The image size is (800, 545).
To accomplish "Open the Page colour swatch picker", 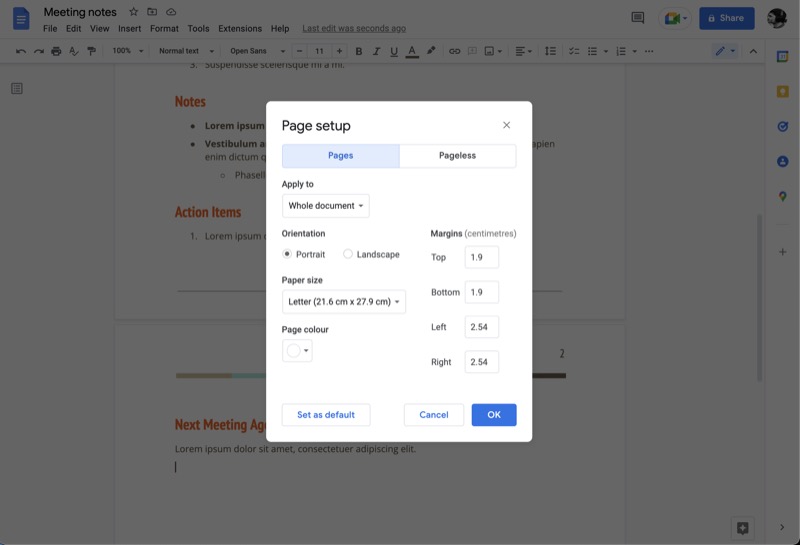I will 297,351.
